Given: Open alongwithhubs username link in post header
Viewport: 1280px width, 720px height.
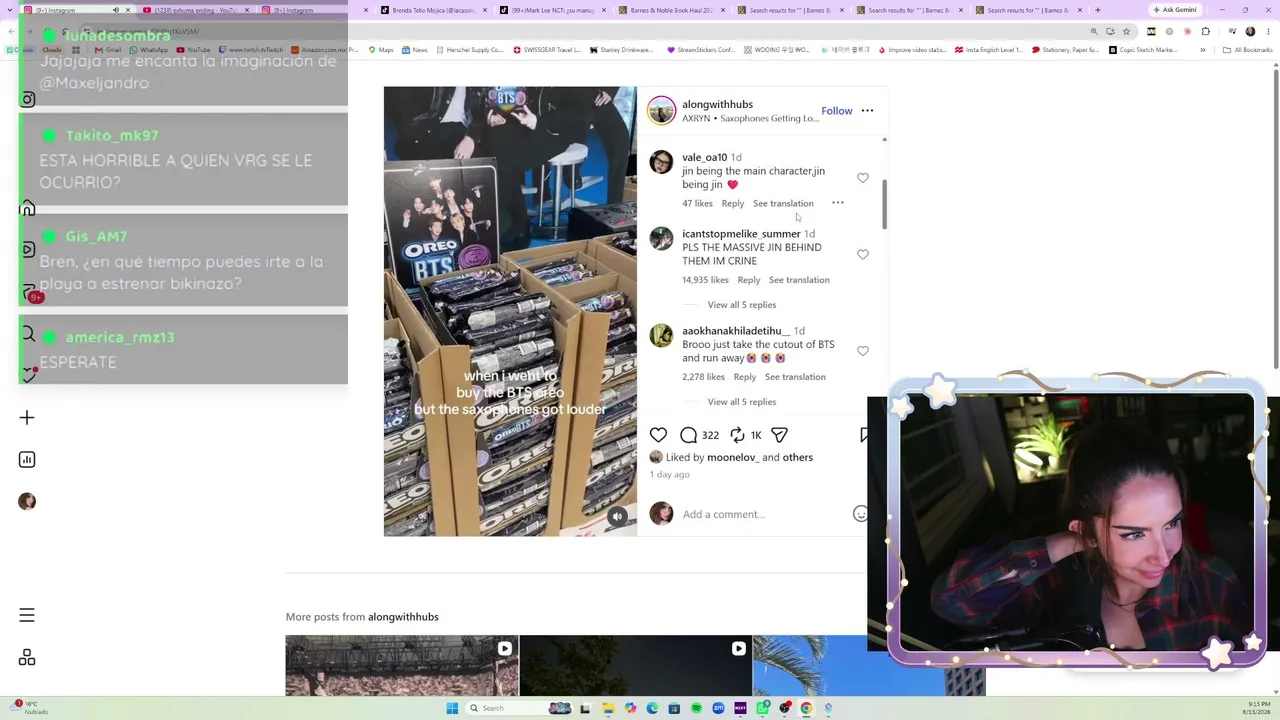Looking at the screenshot, I should (717, 104).
